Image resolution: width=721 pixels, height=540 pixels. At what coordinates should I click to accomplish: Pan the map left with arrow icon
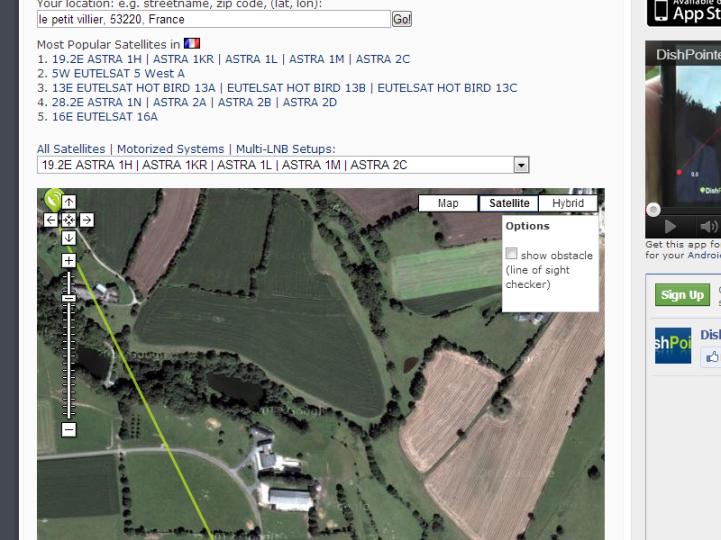point(51,220)
